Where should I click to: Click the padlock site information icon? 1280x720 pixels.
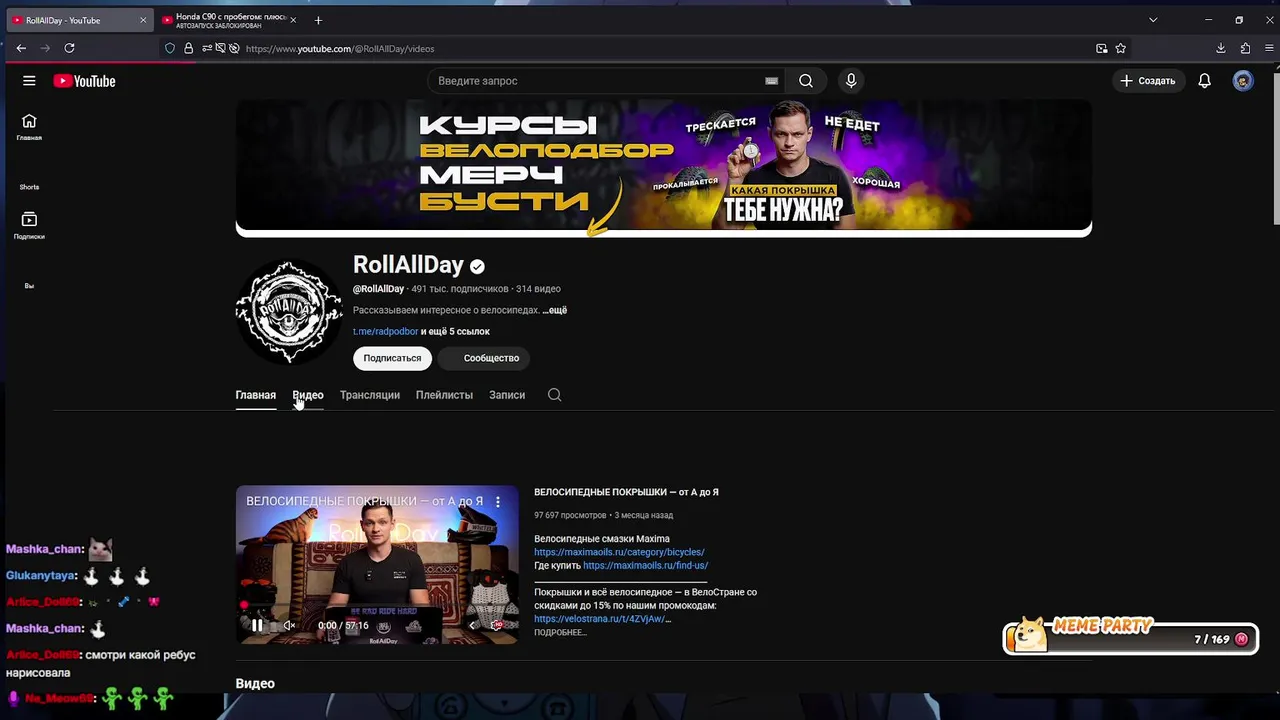click(188, 48)
